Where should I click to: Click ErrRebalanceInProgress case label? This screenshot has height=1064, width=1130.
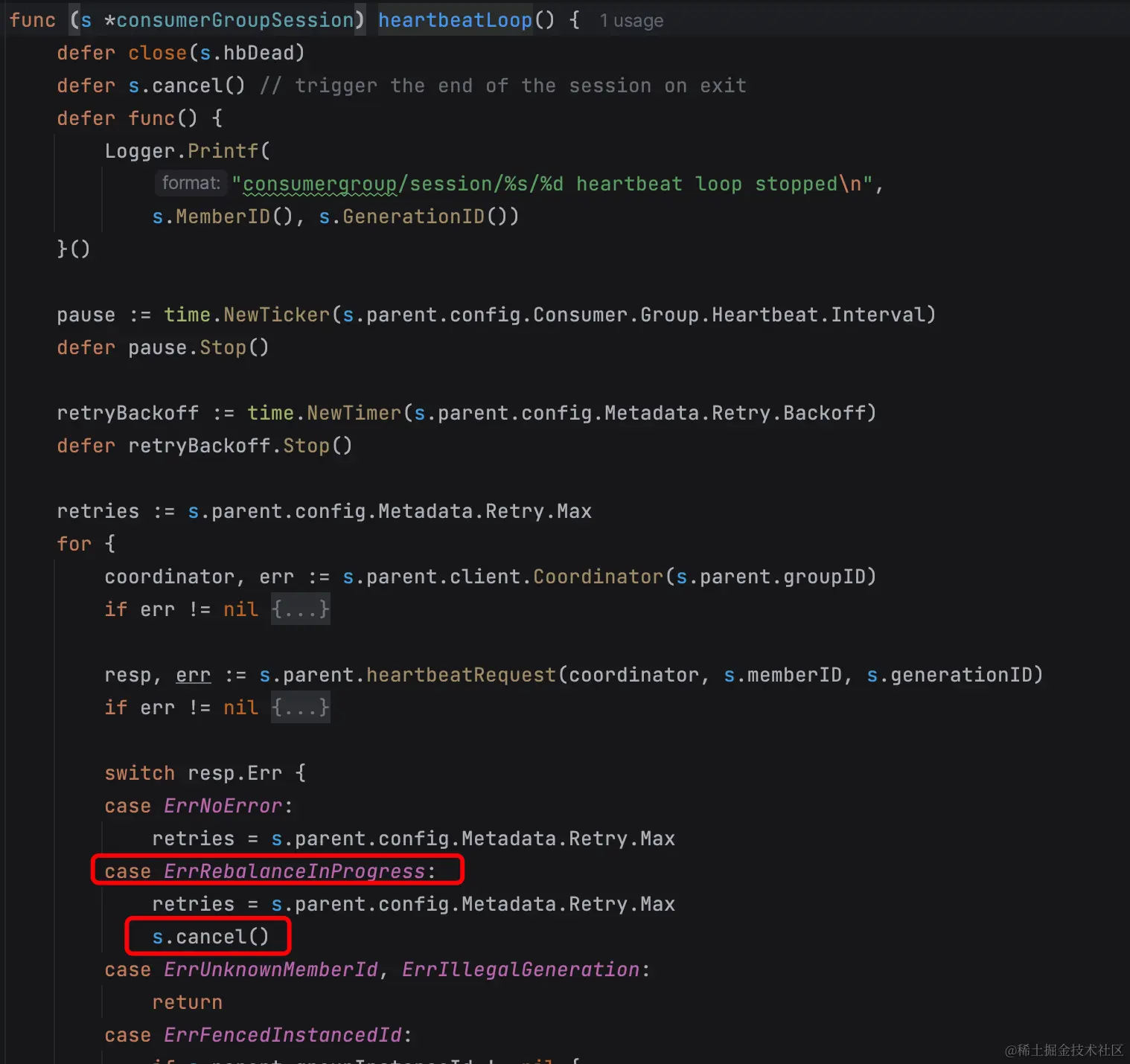tap(270, 871)
